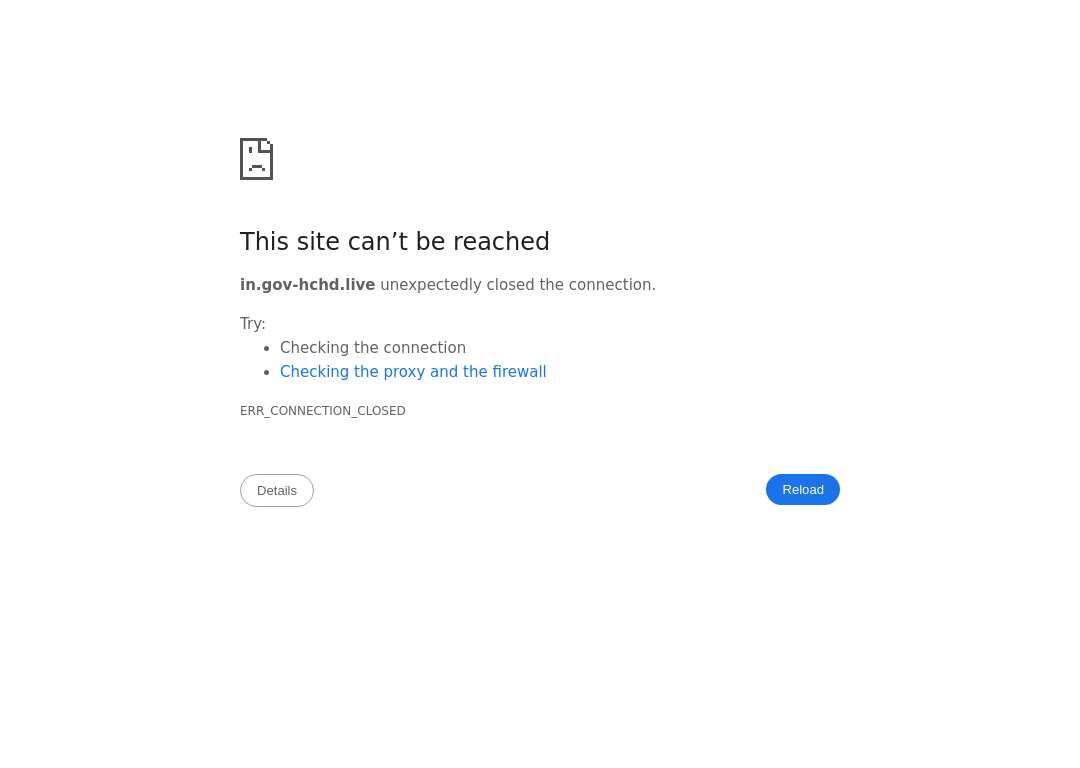This screenshot has height=768, width=1080.
Task: Click "This site" at the heading start
Action: pyautogui.click(x=290, y=242)
